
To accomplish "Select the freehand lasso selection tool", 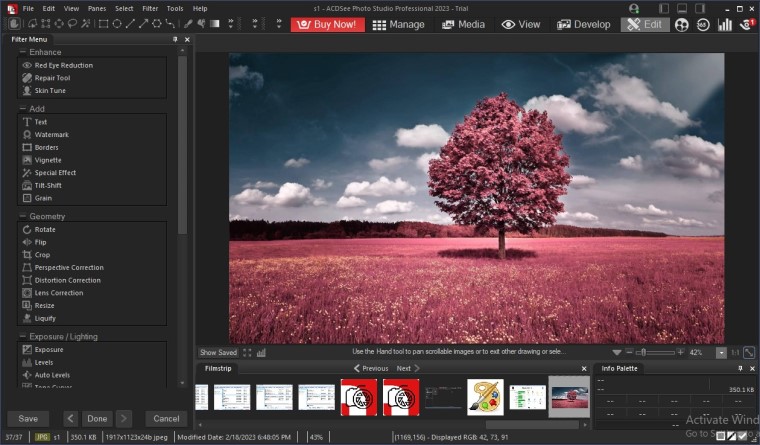I will 72,23.
